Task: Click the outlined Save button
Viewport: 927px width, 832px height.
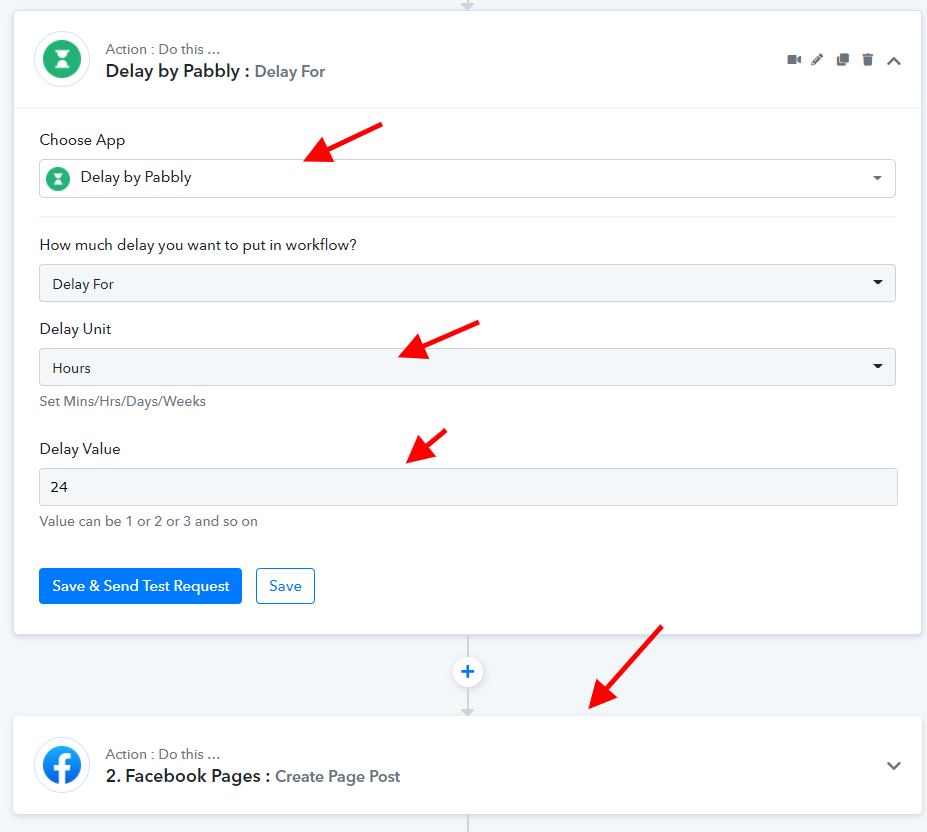Action: click(285, 586)
